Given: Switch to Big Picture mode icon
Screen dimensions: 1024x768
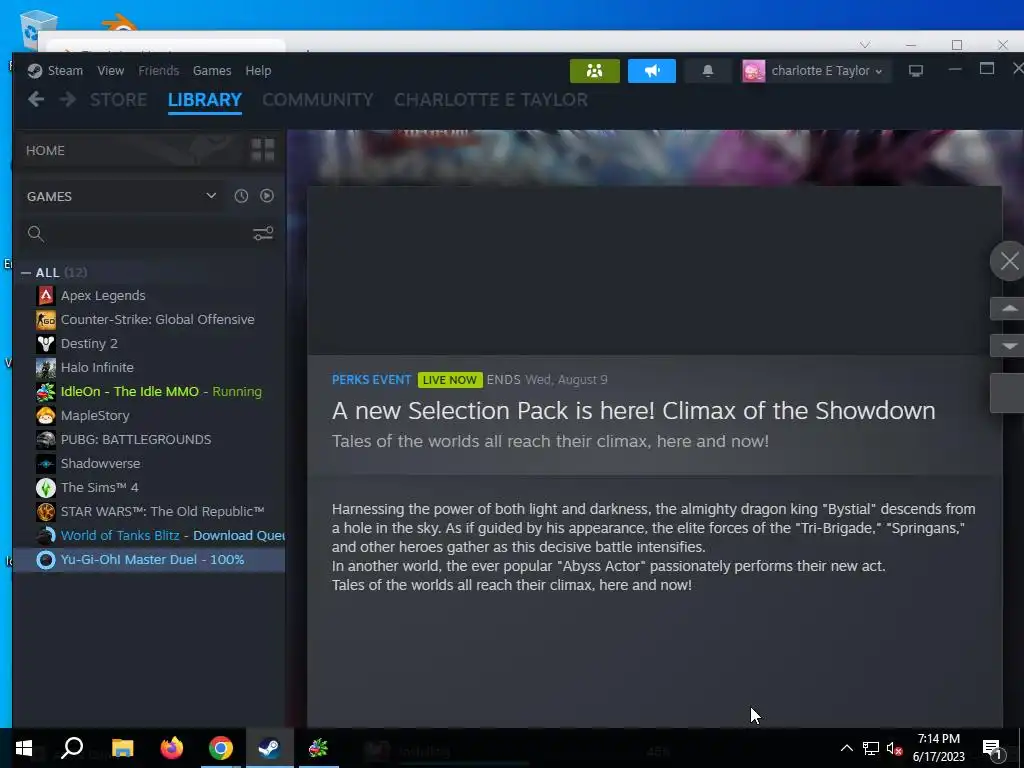Looking at the screenshot, I should (916, 71).
